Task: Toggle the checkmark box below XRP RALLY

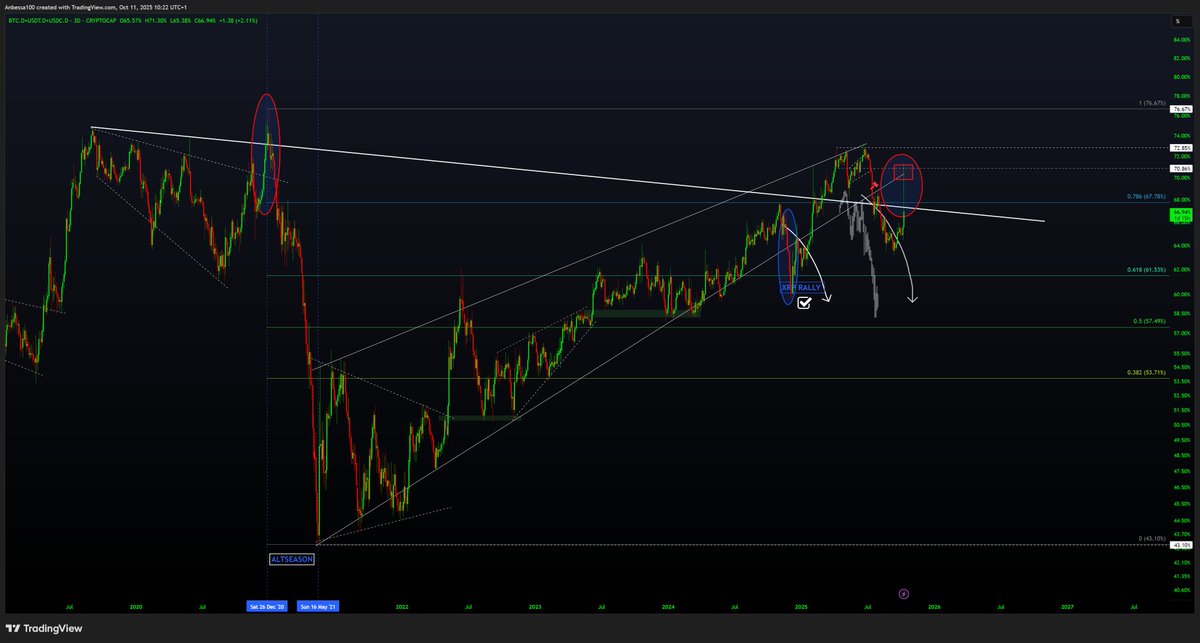Action: coord(803,303)
